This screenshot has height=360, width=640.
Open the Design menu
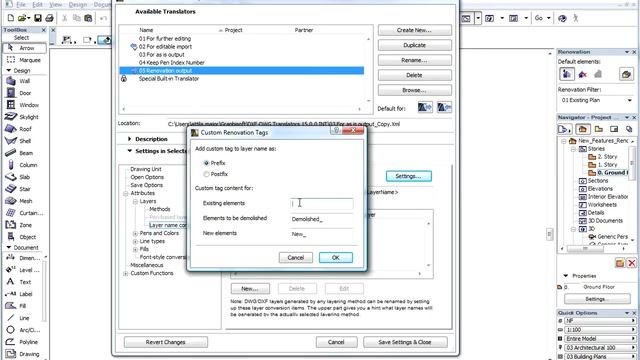coord(78,4)
